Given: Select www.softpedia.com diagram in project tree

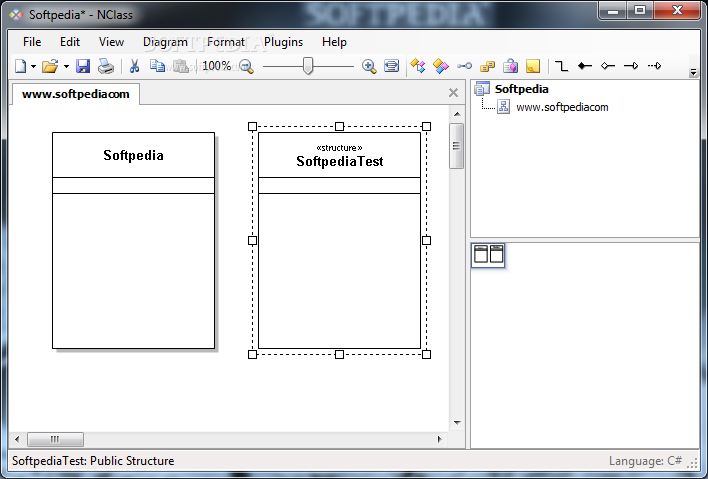Looking at the screenshot, I should click(x=562, y=107).
